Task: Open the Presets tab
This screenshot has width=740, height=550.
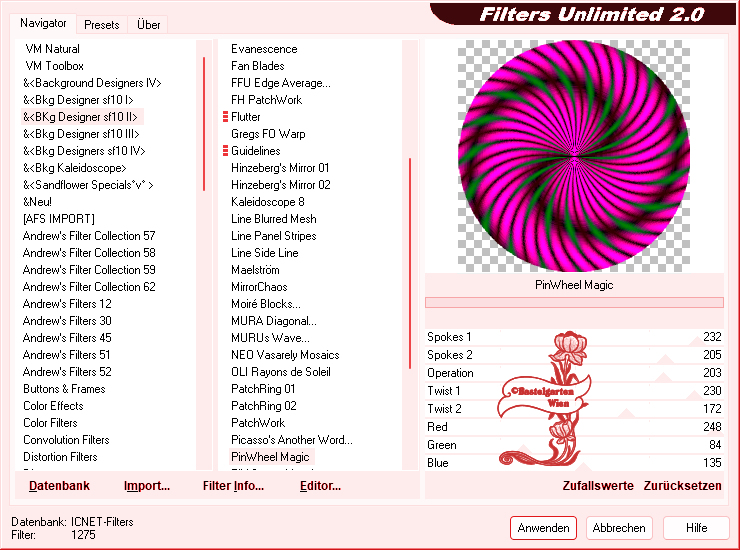Action: [101, 25]
